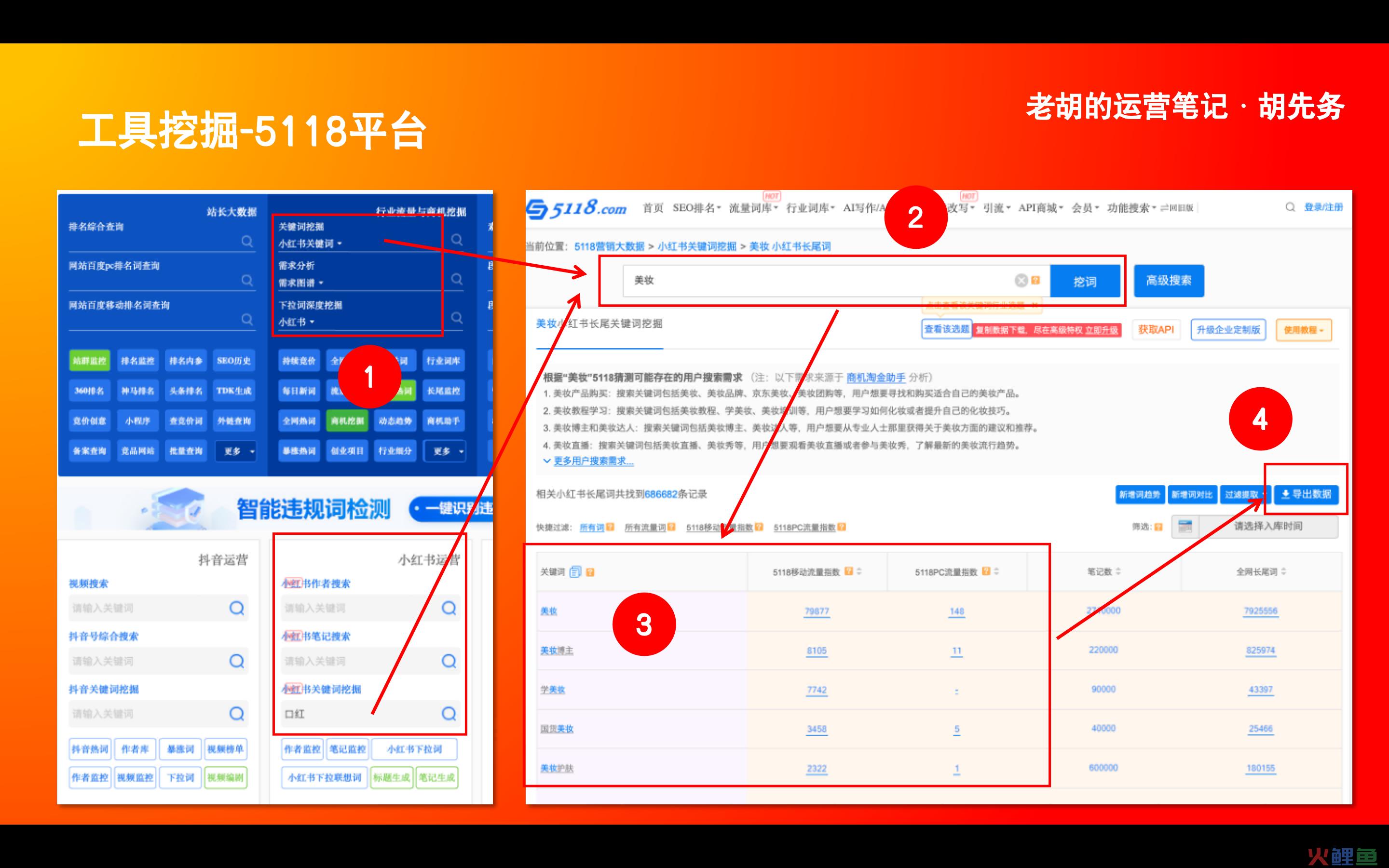Click search icon in 下拉词深度挖掘 row
This screenshot has height=868, width=1389.
[457, 317]
